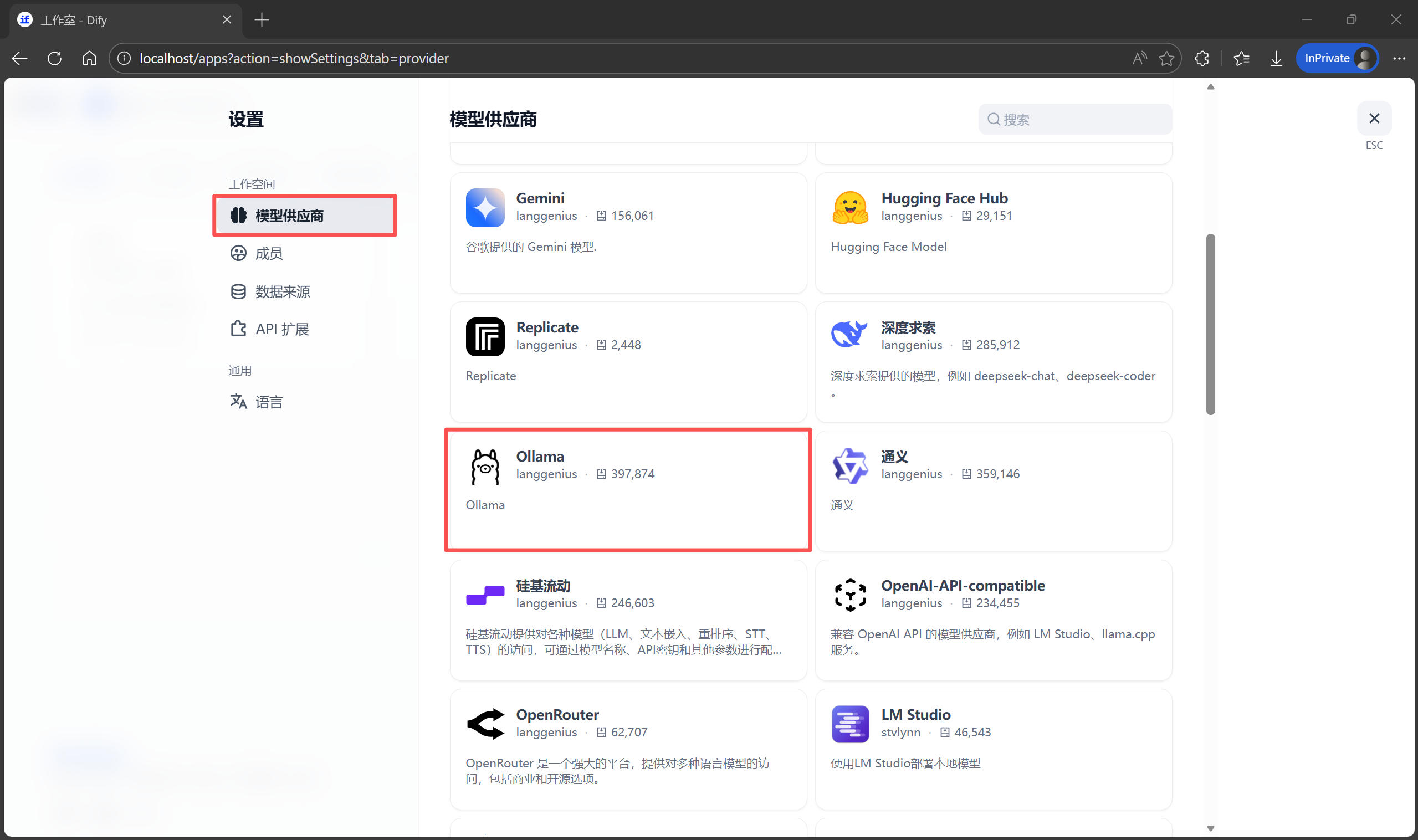1418x840 pixels.
Task: Click the scroll down arrow of the provider list
Action: [1210, 828]
